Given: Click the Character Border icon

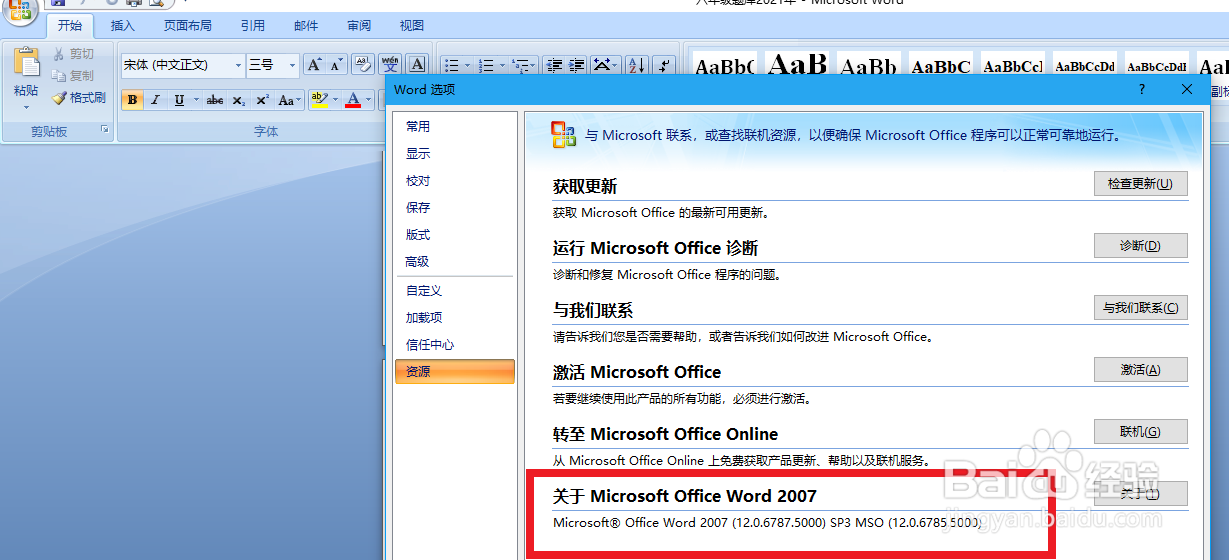Looking at the screenshot, I should click(x=417, y=65).
